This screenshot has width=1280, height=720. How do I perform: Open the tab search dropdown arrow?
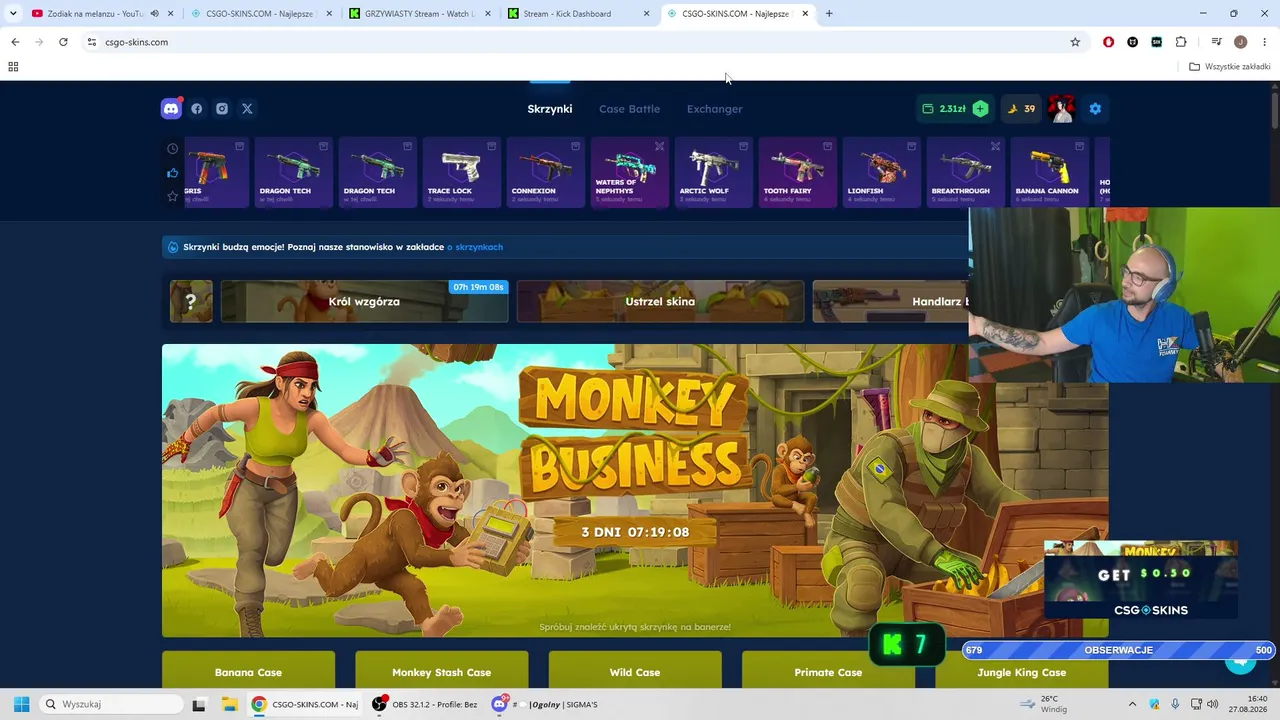click(13, 14)
